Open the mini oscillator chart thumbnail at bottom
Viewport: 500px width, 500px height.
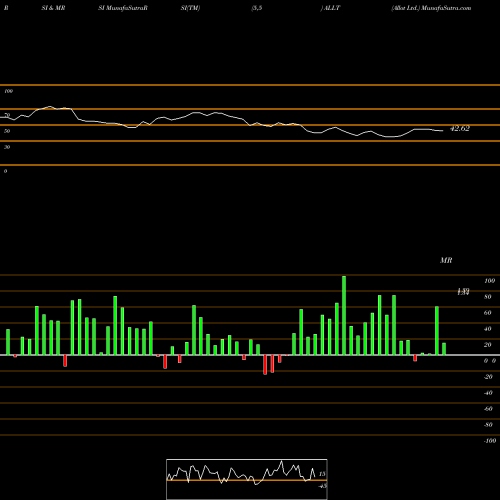(x=247, y=479)
